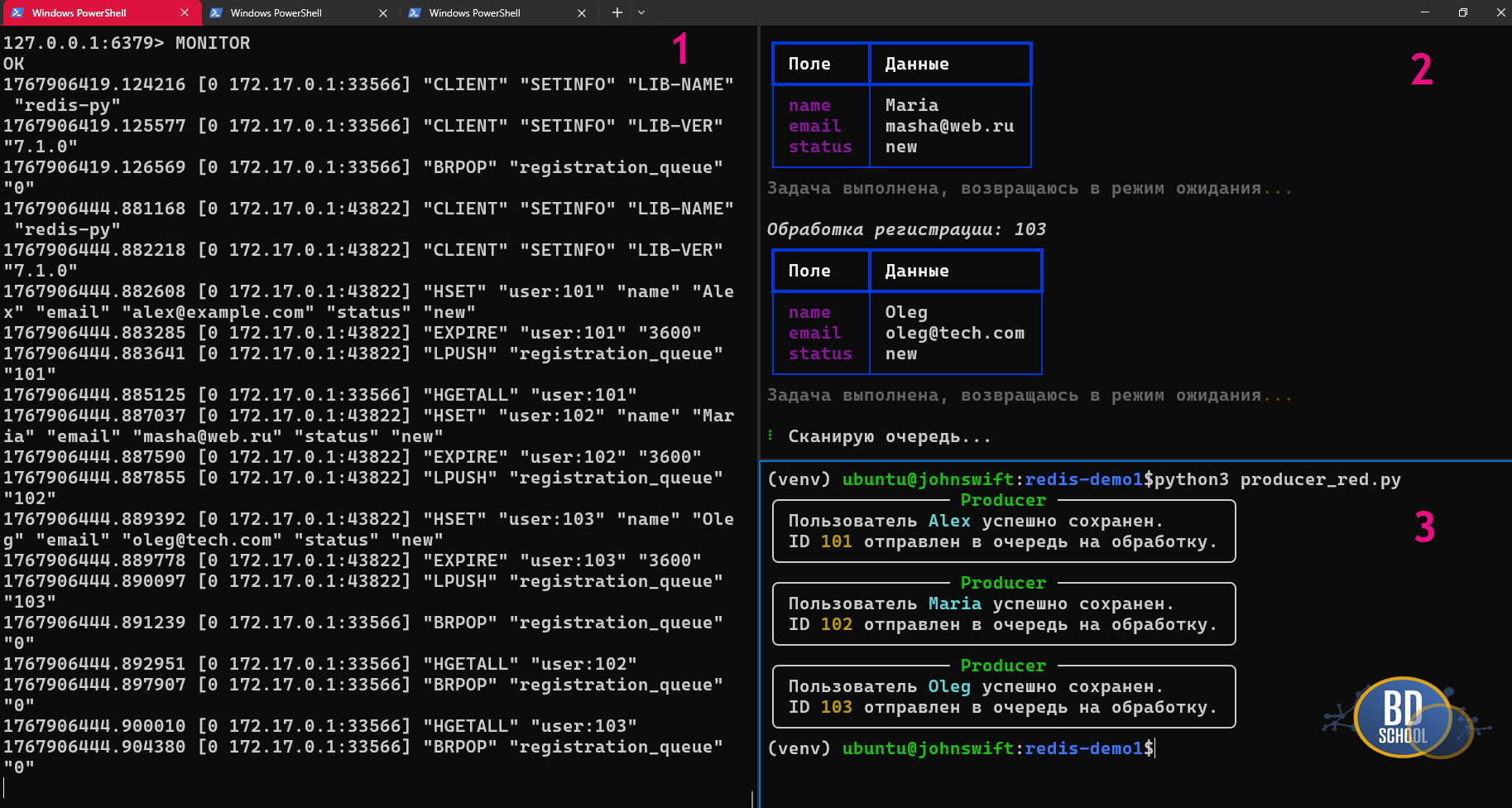Click the blue divider above the producer pane
The image size is (1512, 808).
[x=1134, y=461]
